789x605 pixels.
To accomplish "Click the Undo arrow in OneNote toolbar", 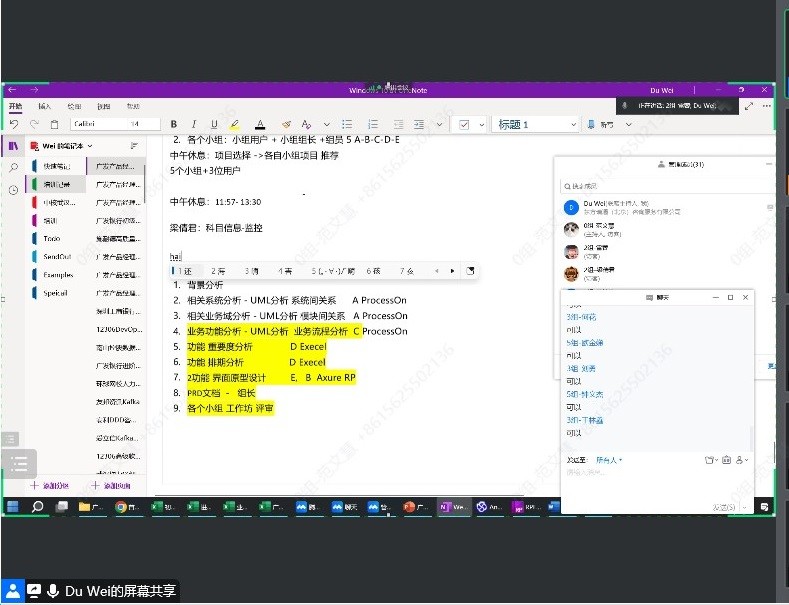I will [14, 124].
